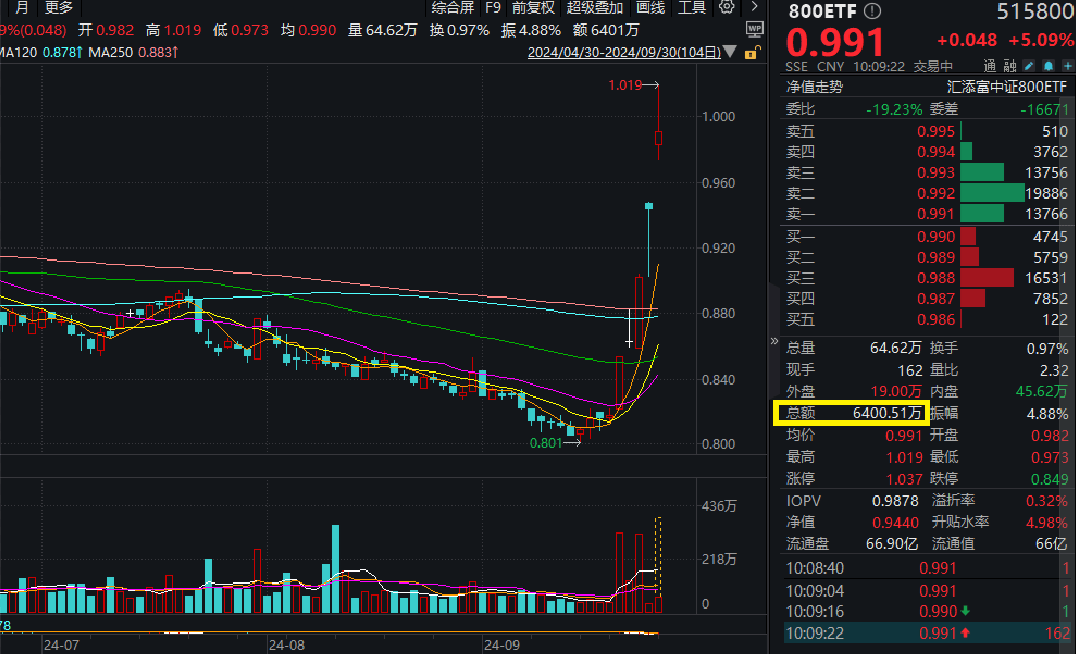Viewport: 1076px width, 654px height.
Task: Open the 工具 tools menu
Action: pyautogui.click(x=692, y=7)
